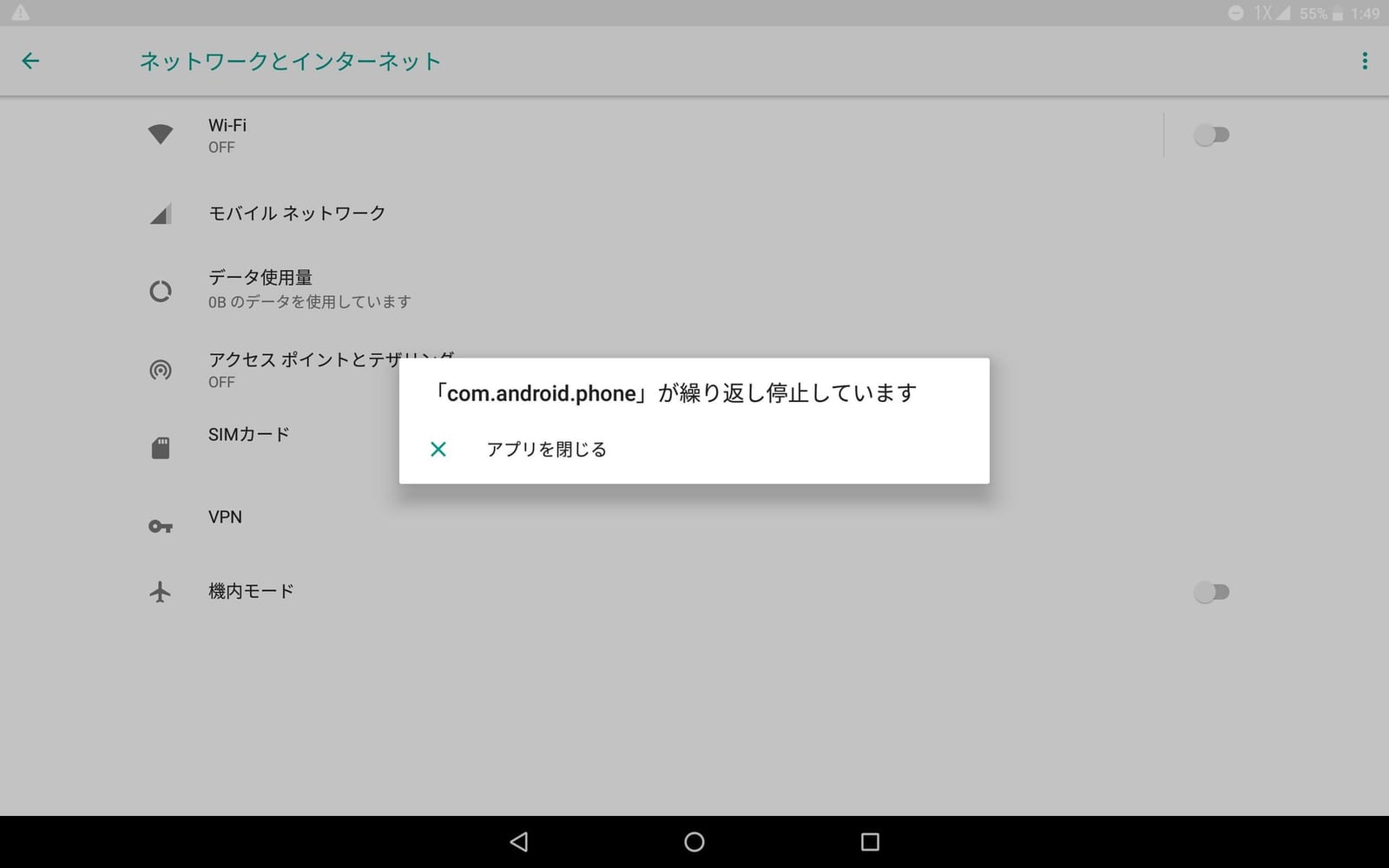Screen dimensions: 1389x868
Task: Tap the SIM card icon
Action: coord(161,448)
